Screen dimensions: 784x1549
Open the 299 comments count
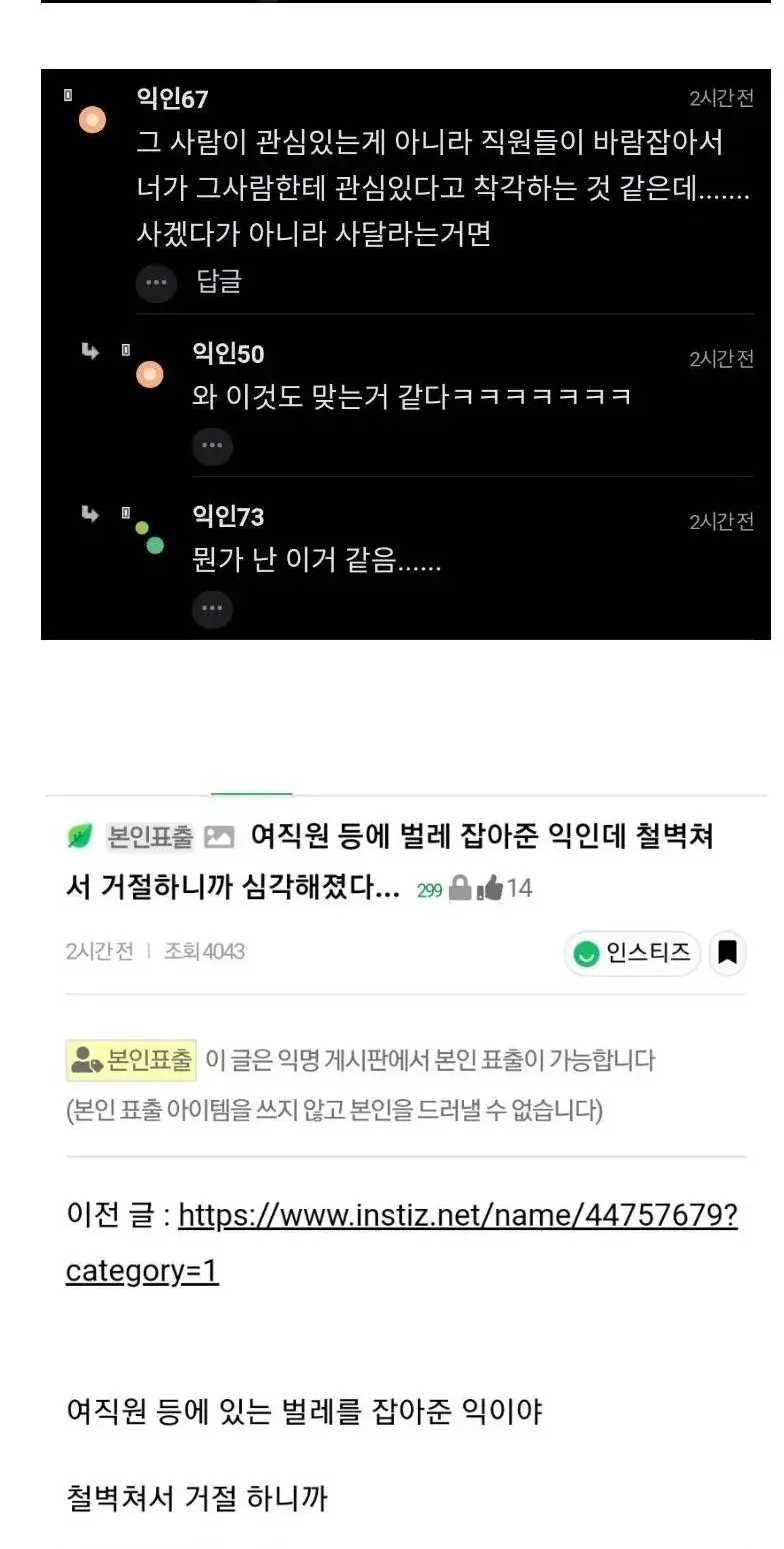(x=429, y=889)
